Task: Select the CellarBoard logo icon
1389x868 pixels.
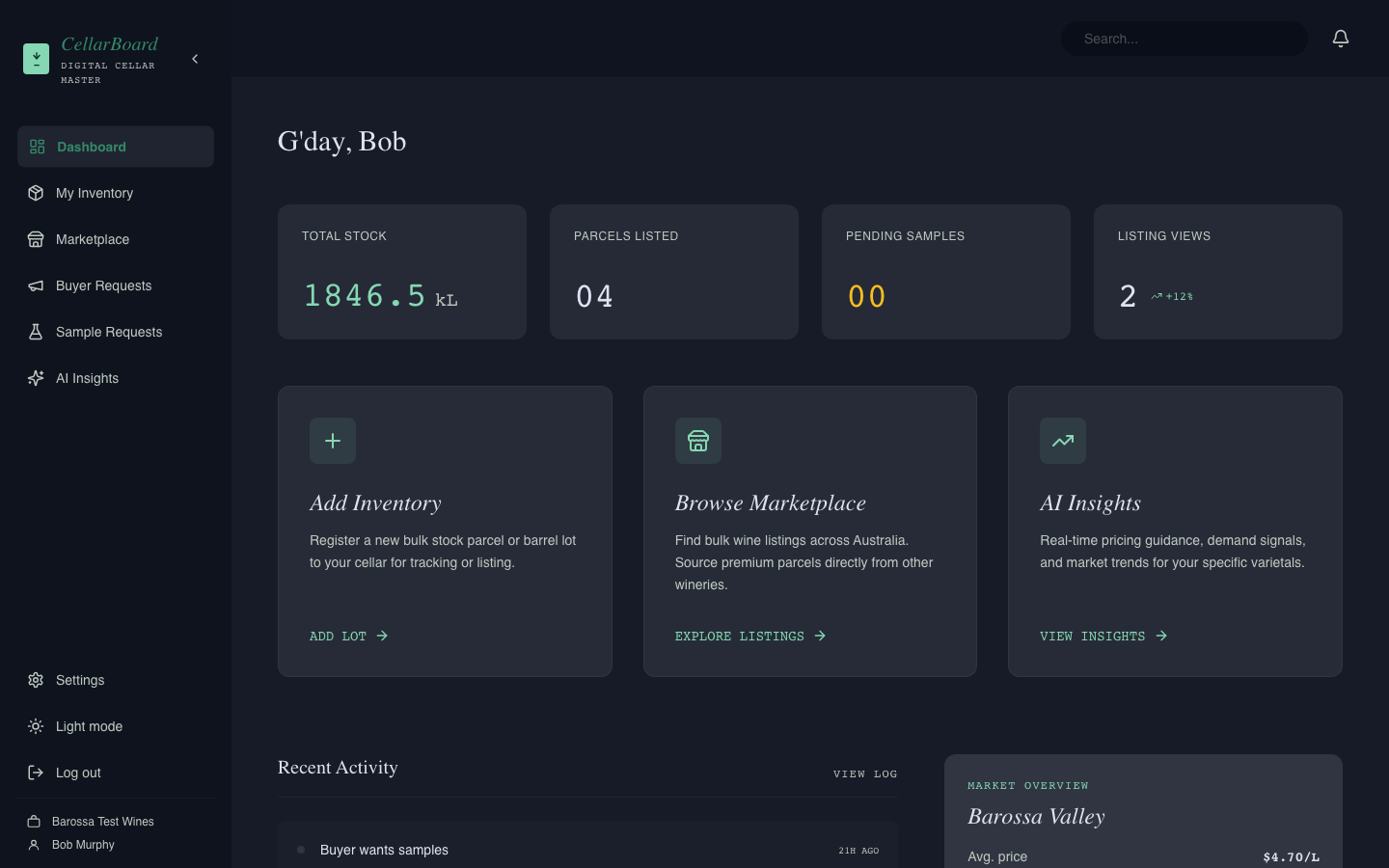Action: coord(36,59)
